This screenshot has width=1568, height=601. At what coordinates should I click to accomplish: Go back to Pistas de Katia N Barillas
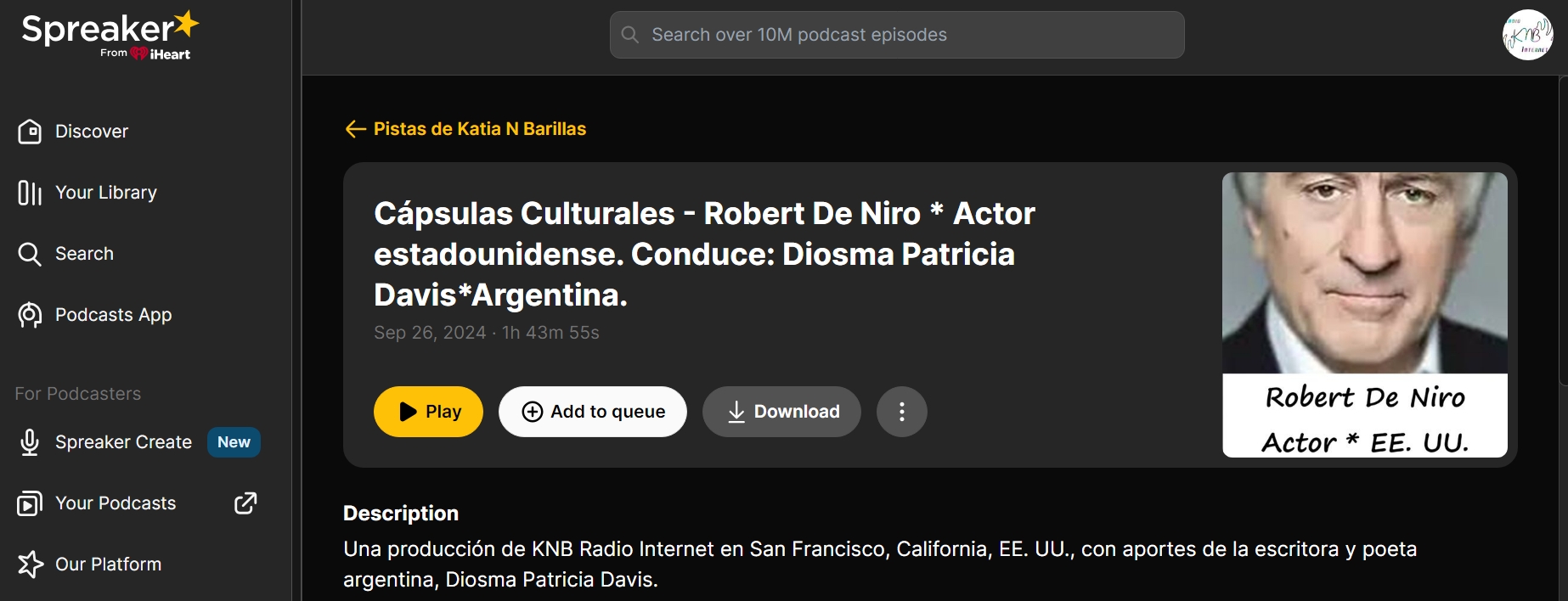pos(479,129)
